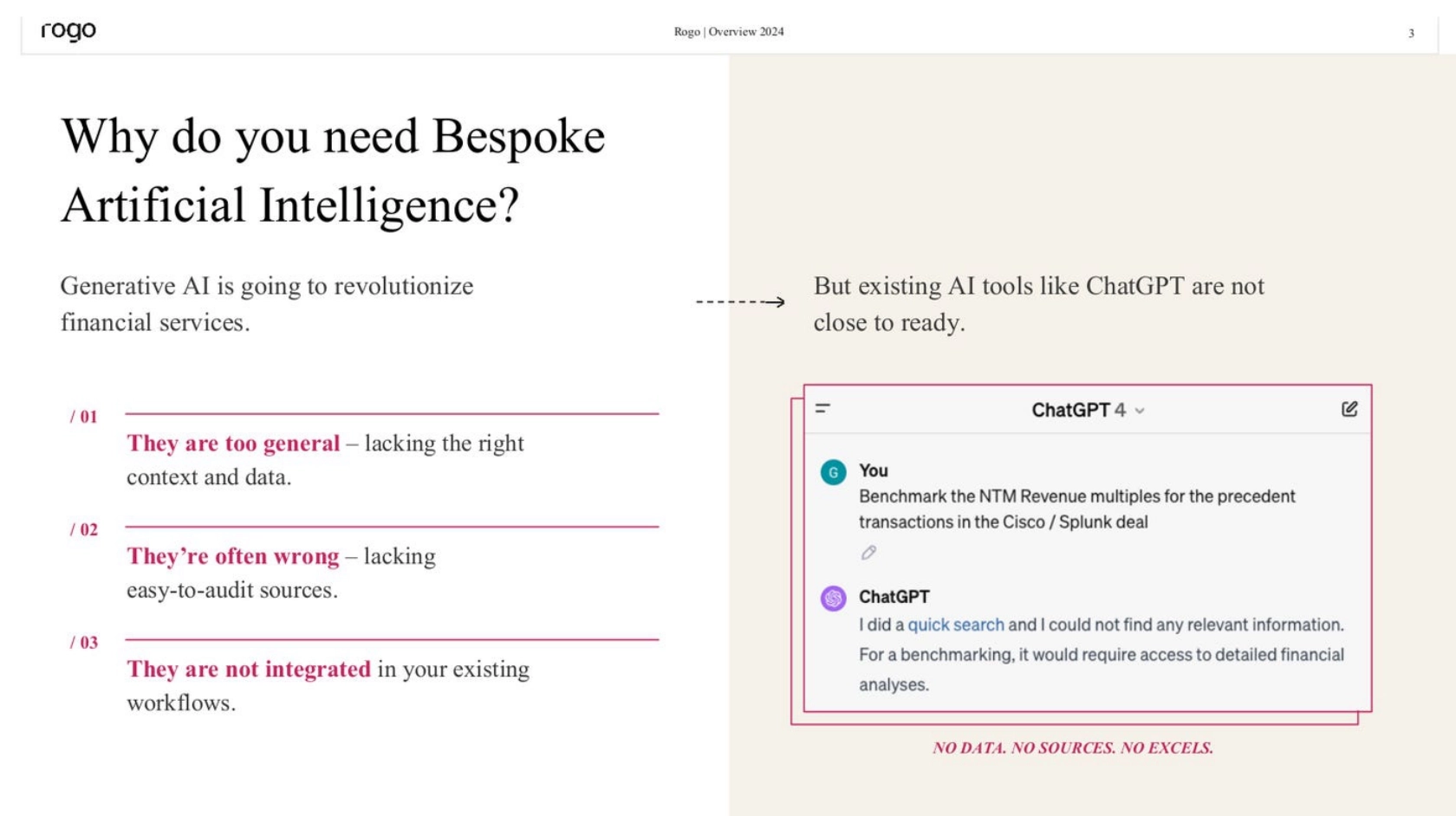Click the "Why do you need Bespoke" title
The width and height of the screenshot is (1456, 816).
333,136
